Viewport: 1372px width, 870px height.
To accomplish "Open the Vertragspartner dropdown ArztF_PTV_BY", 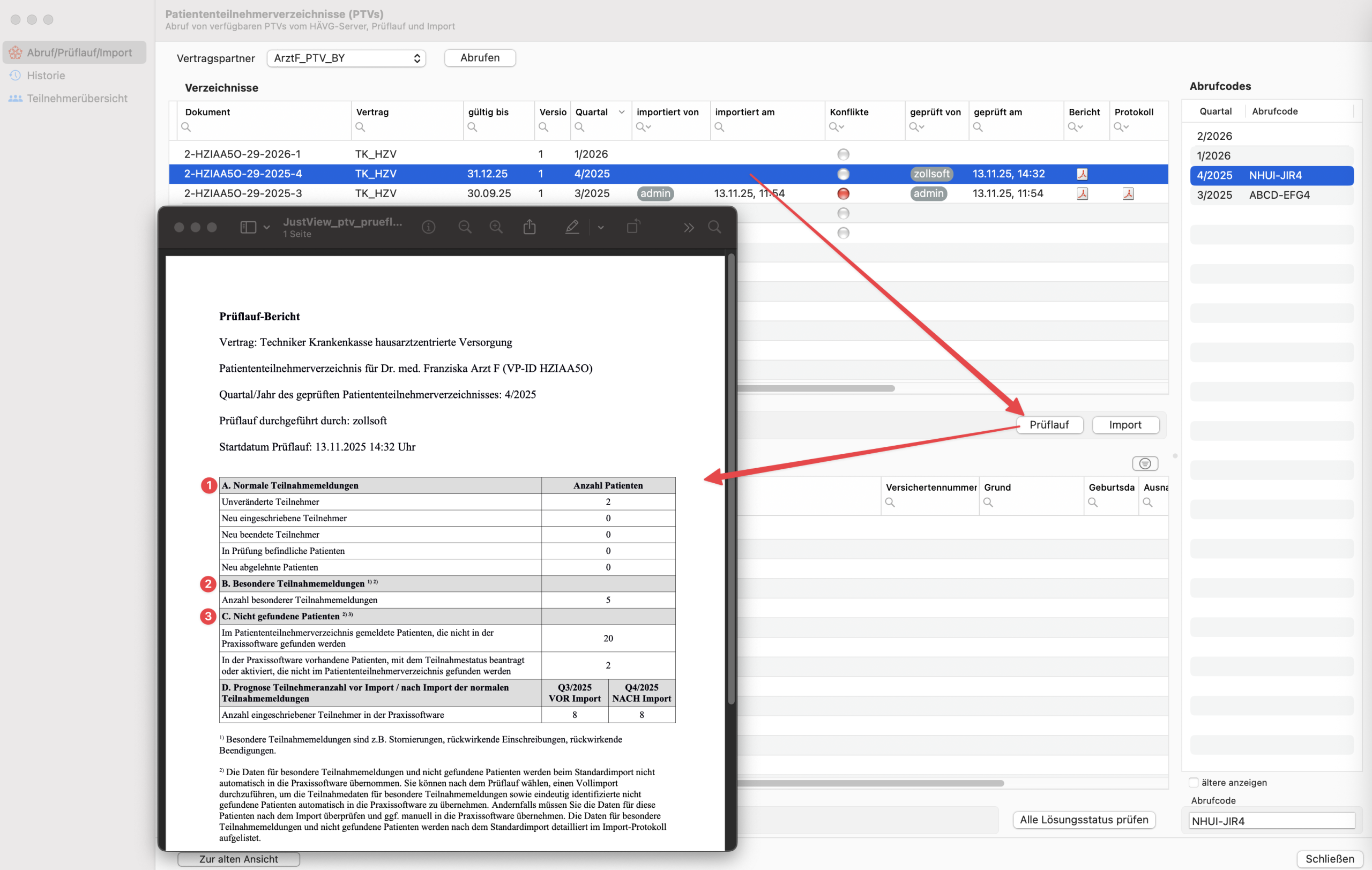I will pos(346,58).
